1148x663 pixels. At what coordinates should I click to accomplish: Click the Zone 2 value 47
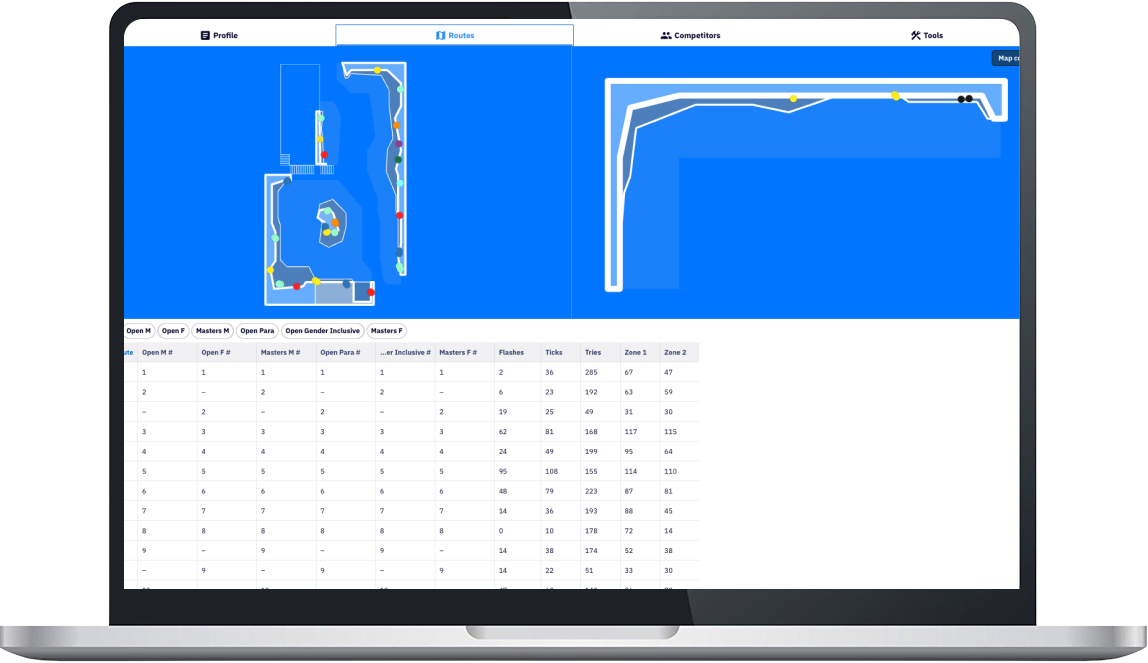(668, 372)
